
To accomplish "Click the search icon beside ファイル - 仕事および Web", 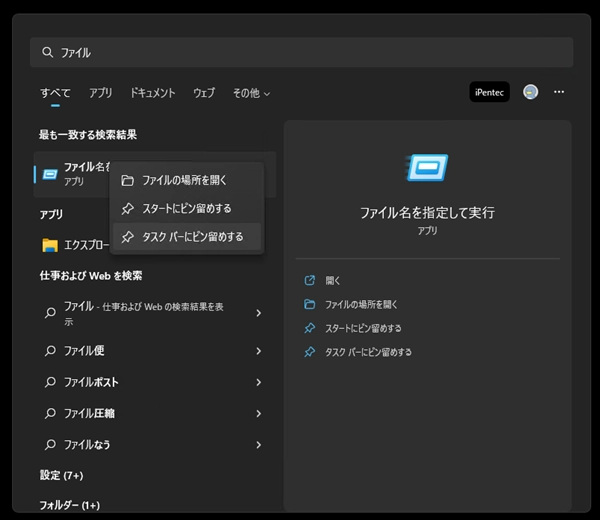I will pos(50,313).
